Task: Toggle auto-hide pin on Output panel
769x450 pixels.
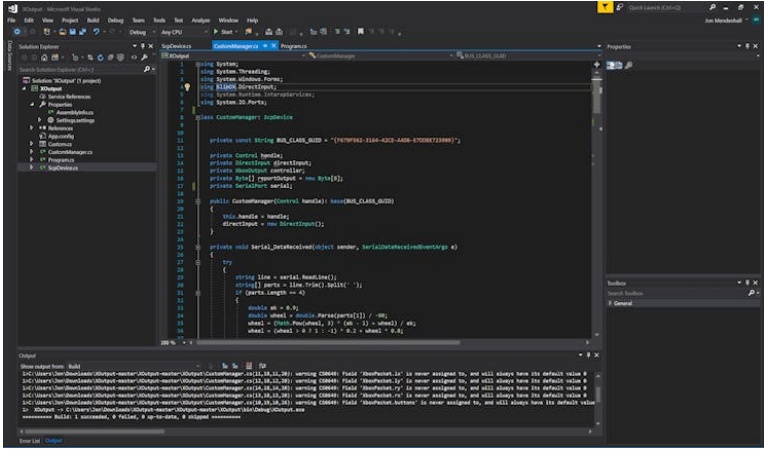Action: [x=588, y=355]
